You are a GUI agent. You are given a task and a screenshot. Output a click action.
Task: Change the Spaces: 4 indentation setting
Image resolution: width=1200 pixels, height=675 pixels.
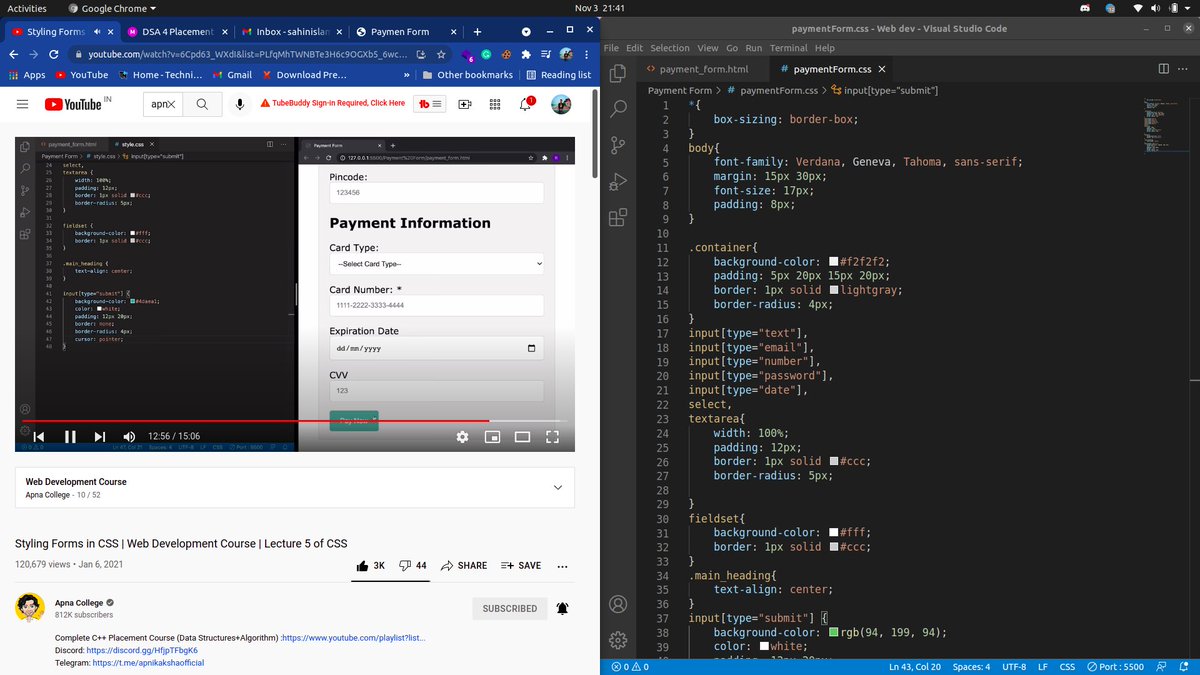click(971, 667)
